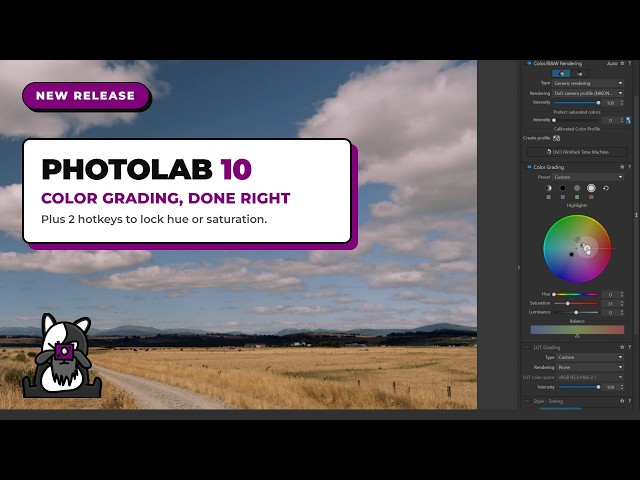Open the Color Grading Preset dropdown
This screenshot has height=480, width=640.
(588, 177)
